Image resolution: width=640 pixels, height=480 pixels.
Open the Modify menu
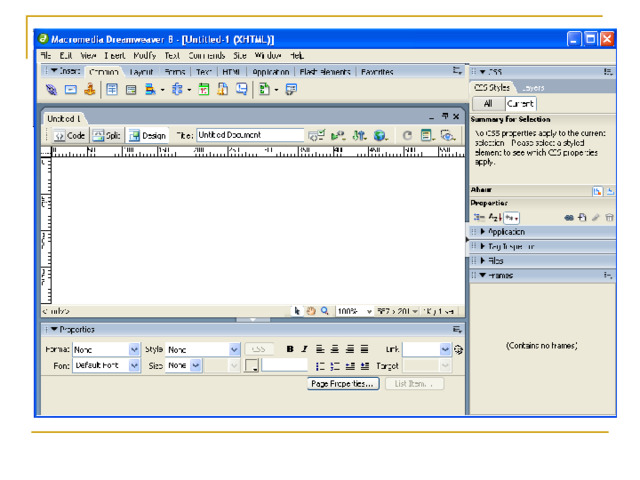[145, 56]
